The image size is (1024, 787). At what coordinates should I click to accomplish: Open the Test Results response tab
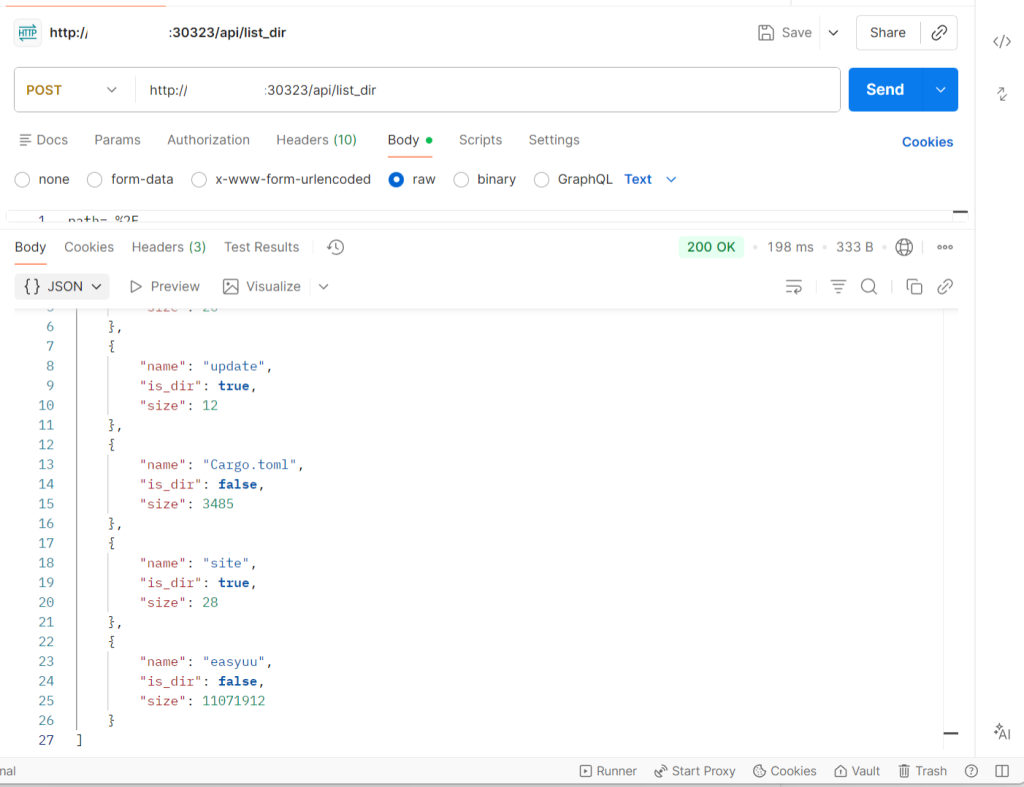[x=261, y=247]
